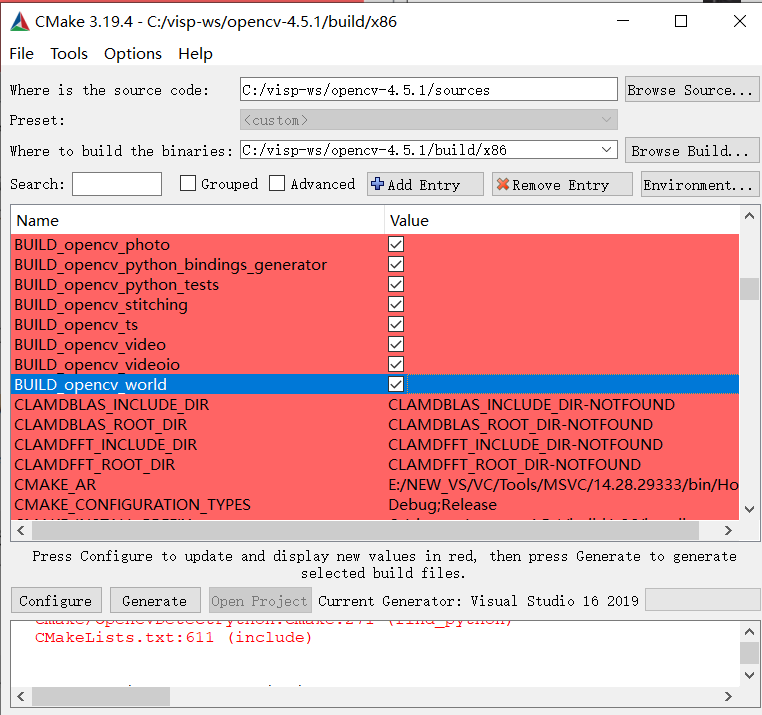Screen dimensions: 762x715
Task: Click the CMakeLists.txt:611 log line
Action: coord(173,637)
